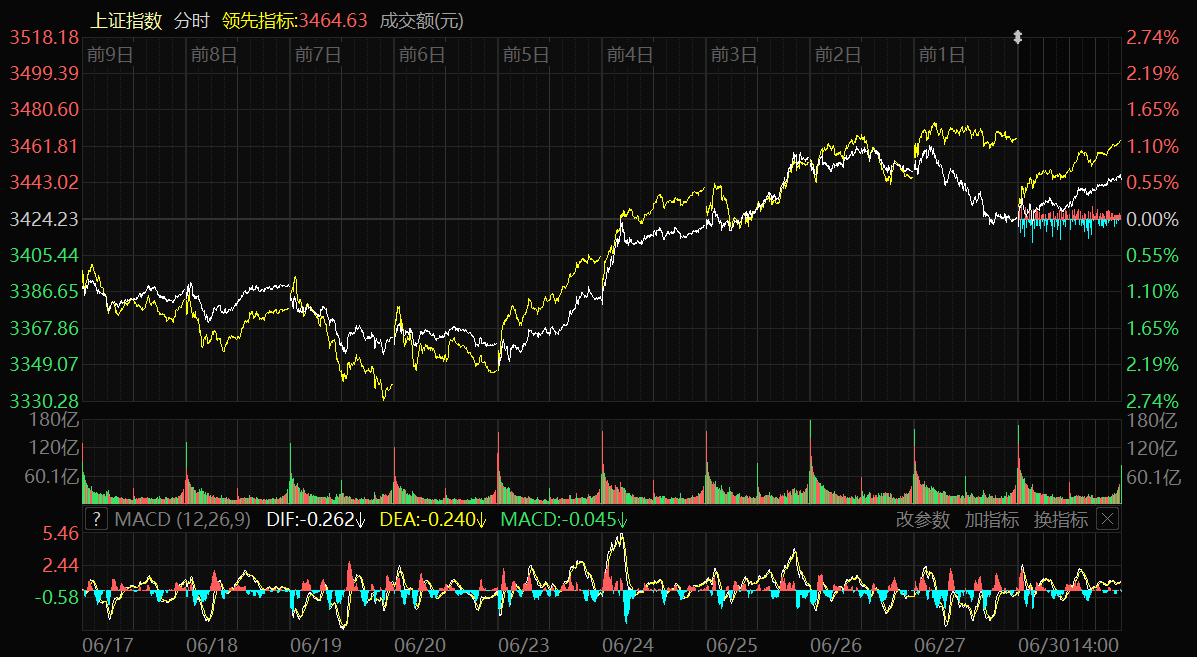Select the 前5日 day marker
Screen dimensions: 1197x657
[x=526, y=55]
